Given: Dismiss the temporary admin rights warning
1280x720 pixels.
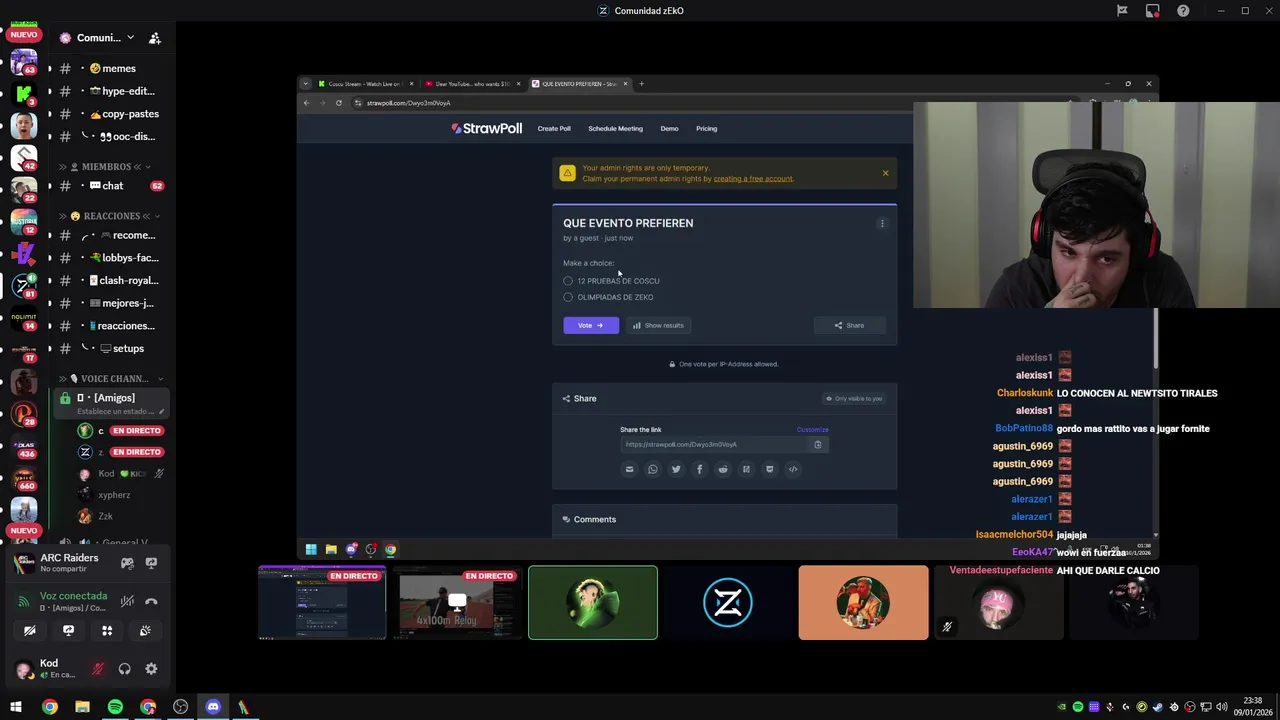Looking at the screenshot, I should click(885, 173).
